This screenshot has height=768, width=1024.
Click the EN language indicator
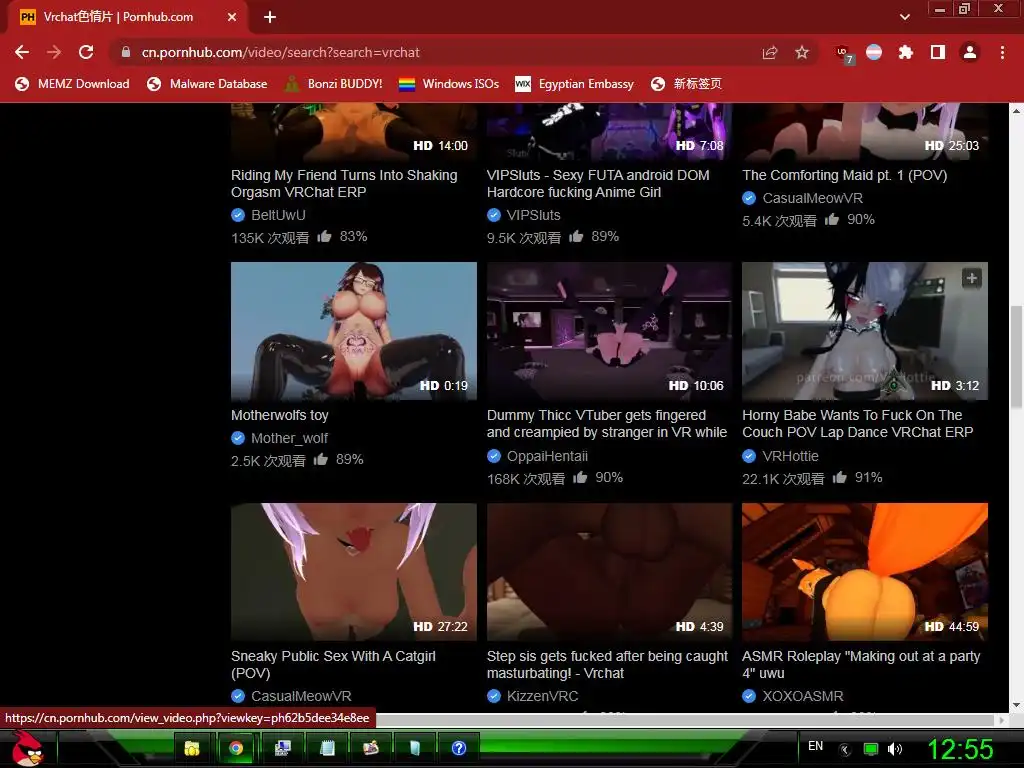(x=815, y=746)
